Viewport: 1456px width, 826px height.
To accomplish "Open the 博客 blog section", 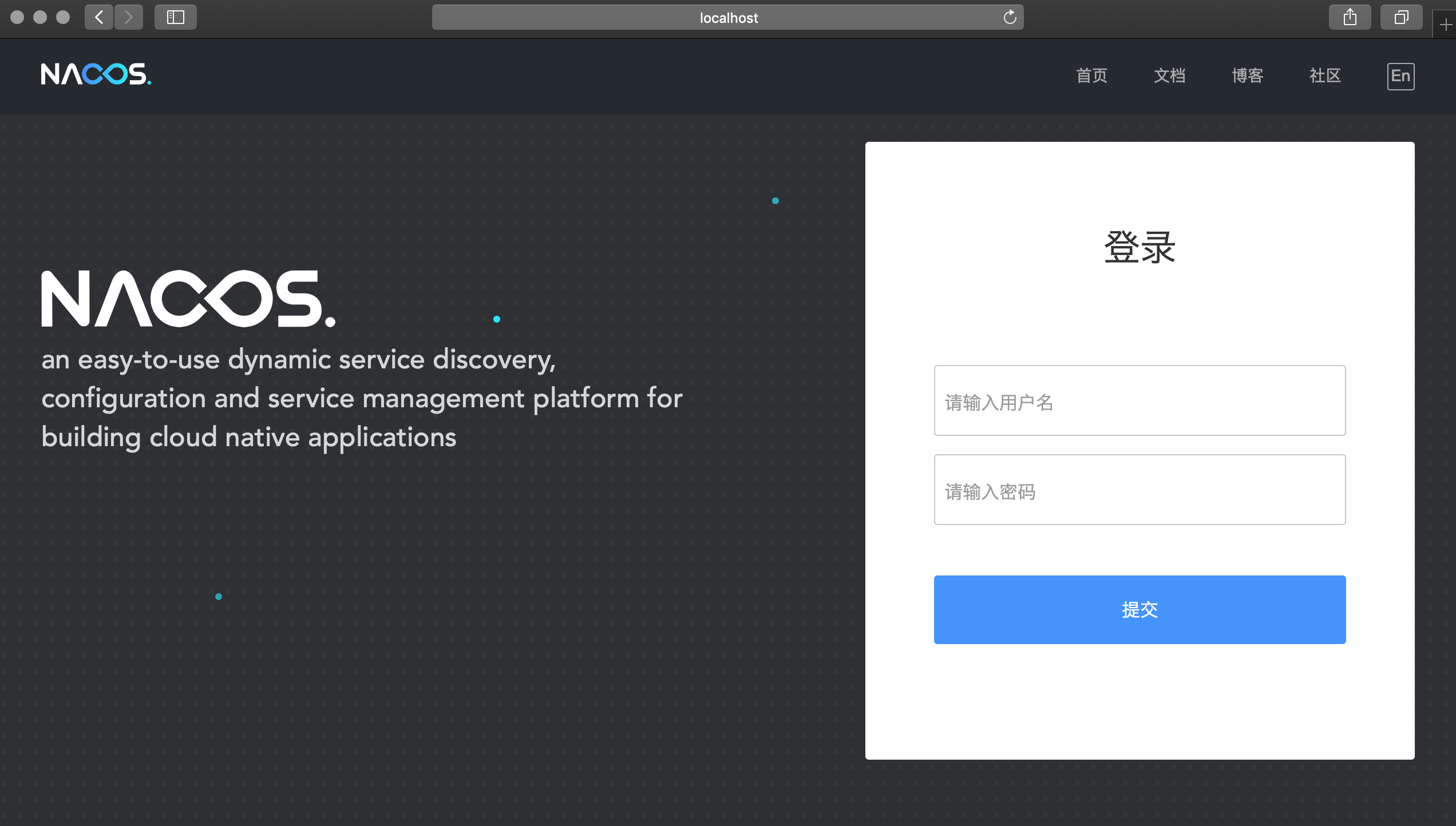I will 1247,76.
